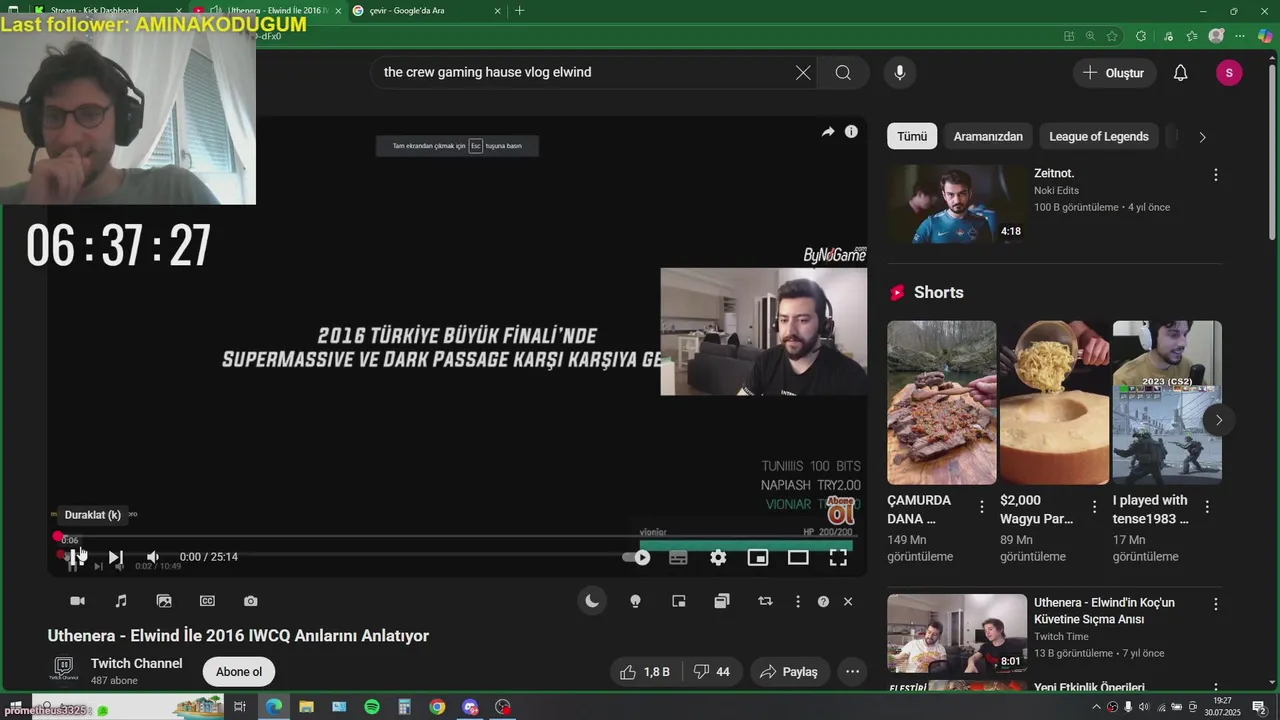This screenshot has height=720, width=1280.
Task: Open the vertical dots extension menu
Action: point(797,601)
